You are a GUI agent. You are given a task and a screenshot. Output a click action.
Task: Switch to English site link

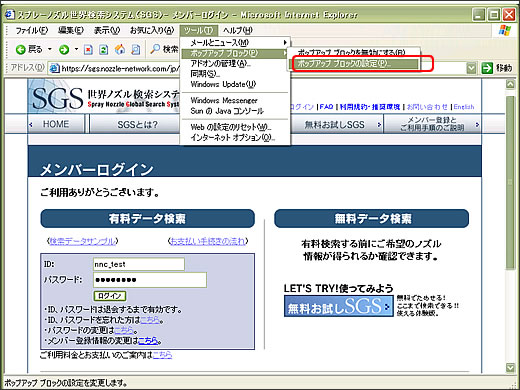coord(464,107)
